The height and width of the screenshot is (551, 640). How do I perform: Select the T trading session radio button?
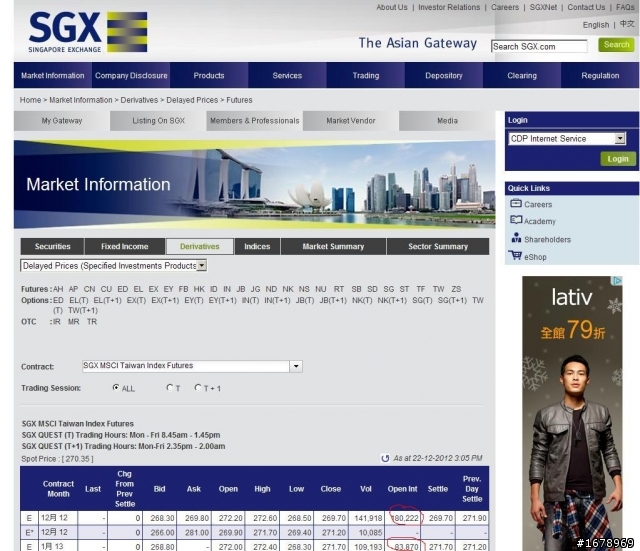coord(169,387)
